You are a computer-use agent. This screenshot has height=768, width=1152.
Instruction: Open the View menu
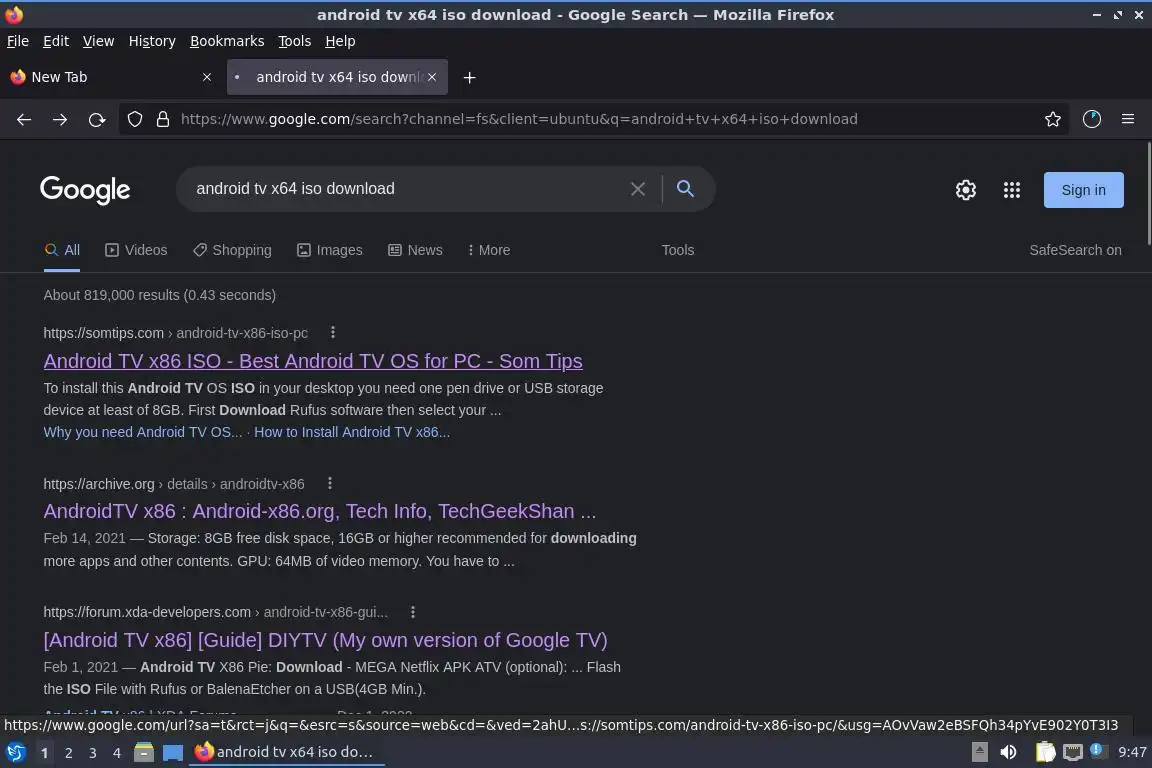(98, 41)
